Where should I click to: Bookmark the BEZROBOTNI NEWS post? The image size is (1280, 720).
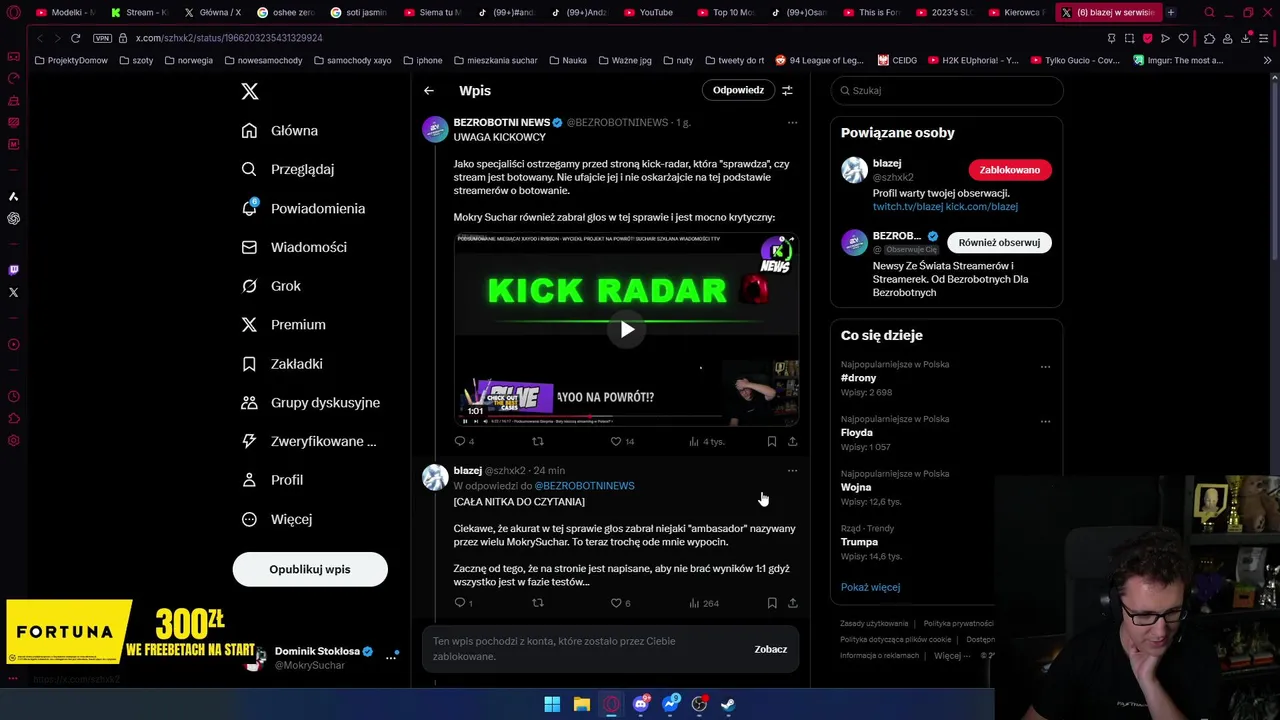[x=772, y=441]
